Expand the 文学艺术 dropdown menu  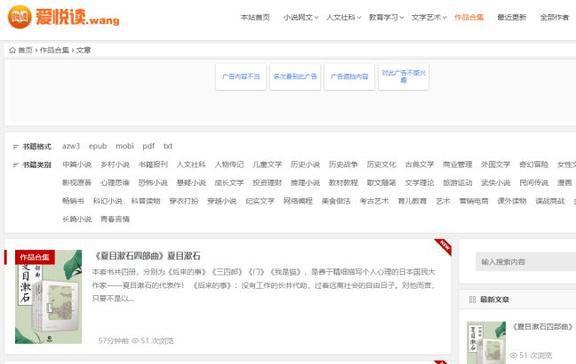click(x=429, y=17)
